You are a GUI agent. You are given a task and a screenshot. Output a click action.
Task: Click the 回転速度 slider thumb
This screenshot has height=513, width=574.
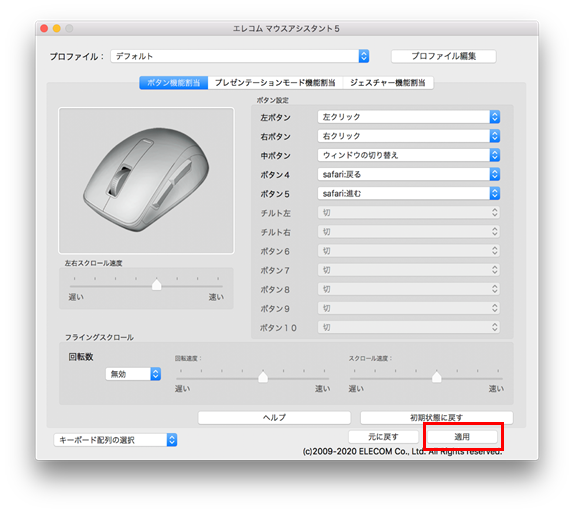[x=263, y=376]
